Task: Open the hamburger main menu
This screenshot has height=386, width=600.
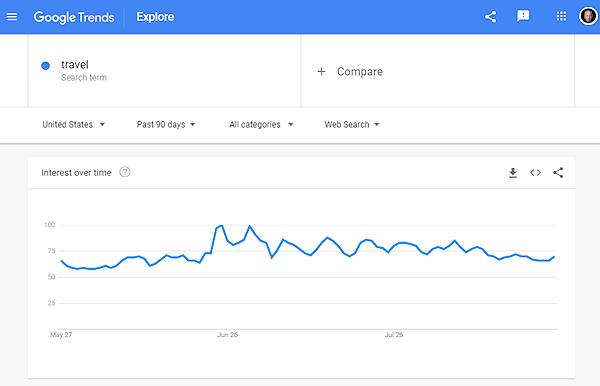Action: pos(12,17)
